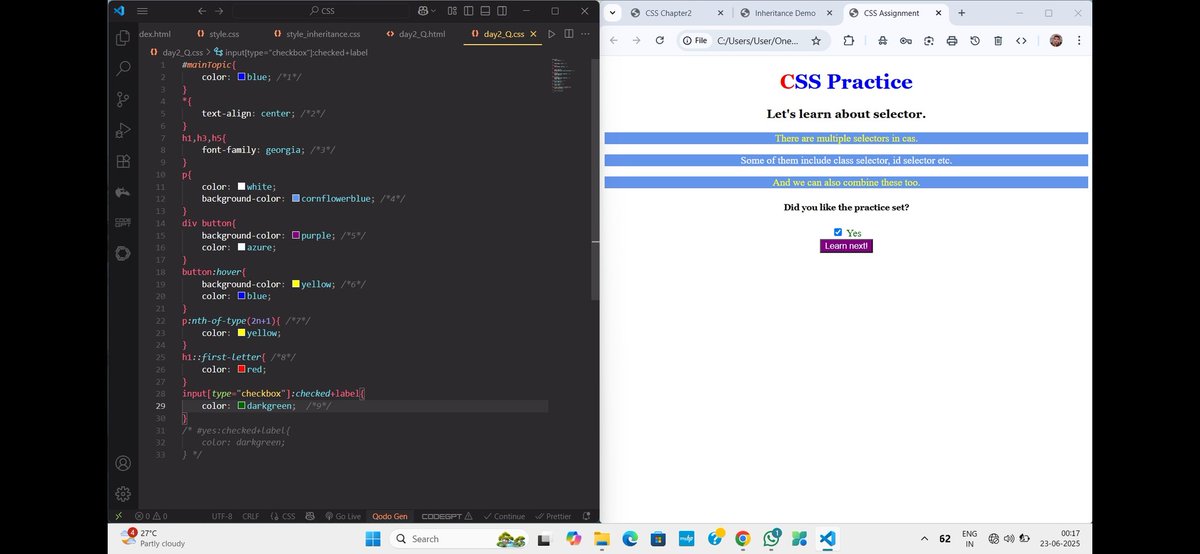Open the VS Code hamburger menu
This screenshot has height=554, width=1200.
tap(142, 11)
